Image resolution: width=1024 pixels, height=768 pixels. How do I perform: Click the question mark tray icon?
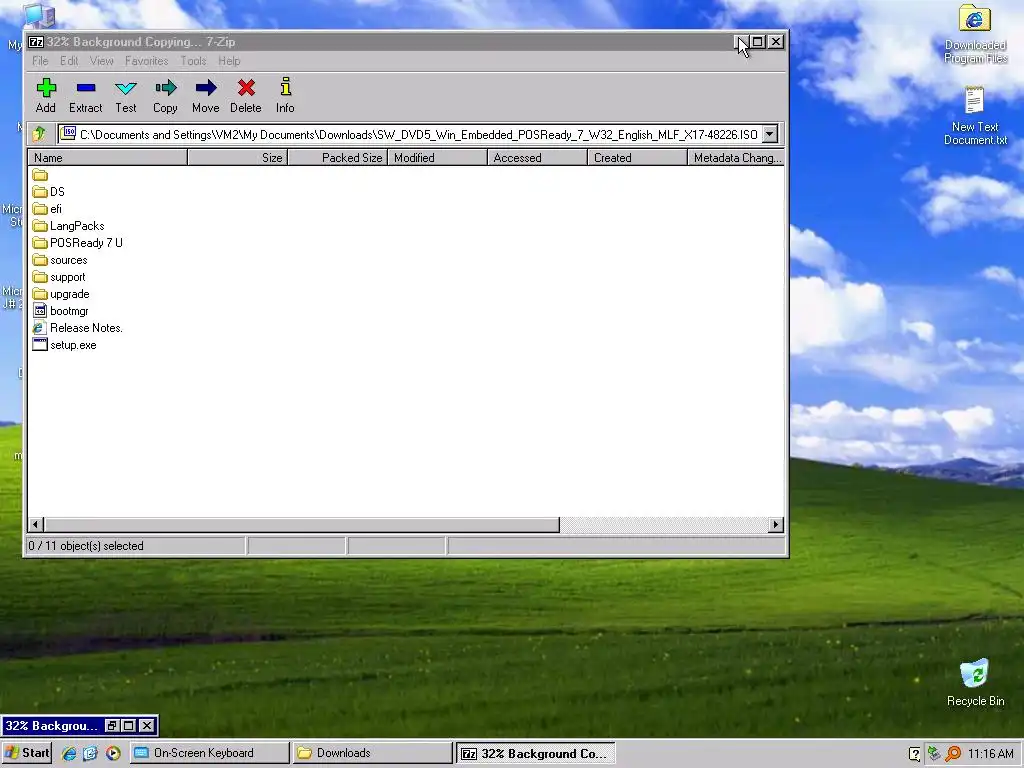[x=915, y=754]
